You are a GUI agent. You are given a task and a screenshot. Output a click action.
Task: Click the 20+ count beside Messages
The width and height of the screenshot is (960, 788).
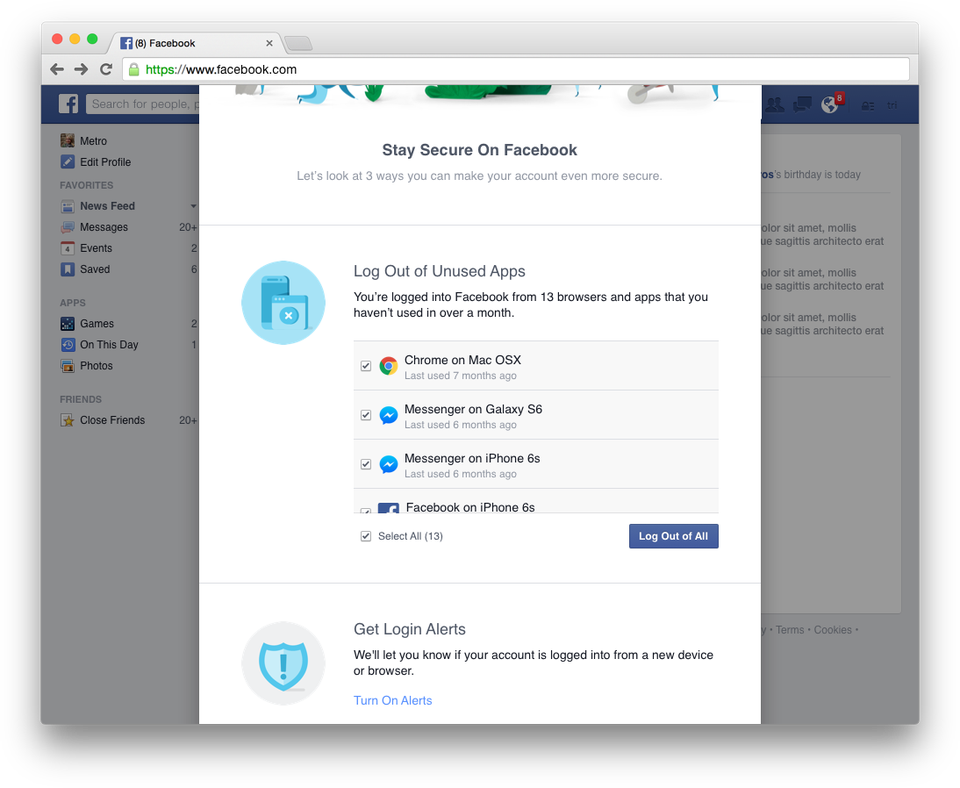click(187, 227)
